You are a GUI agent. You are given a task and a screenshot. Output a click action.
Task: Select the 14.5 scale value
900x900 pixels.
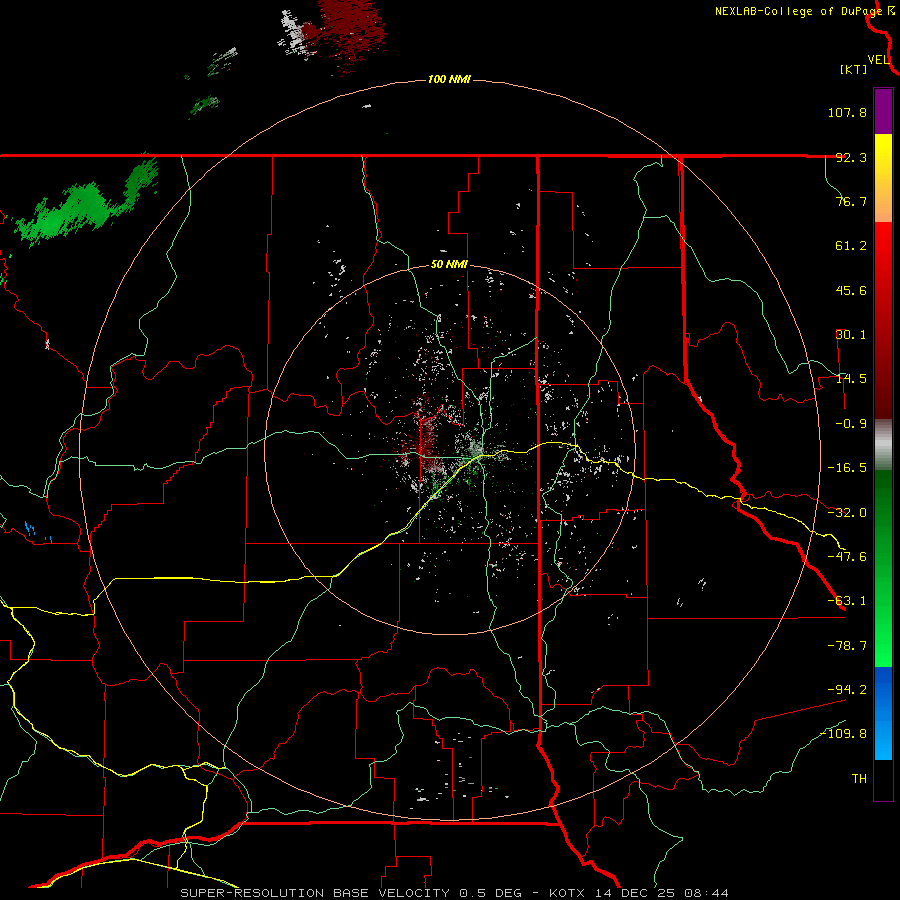click(x=851, y=379)
